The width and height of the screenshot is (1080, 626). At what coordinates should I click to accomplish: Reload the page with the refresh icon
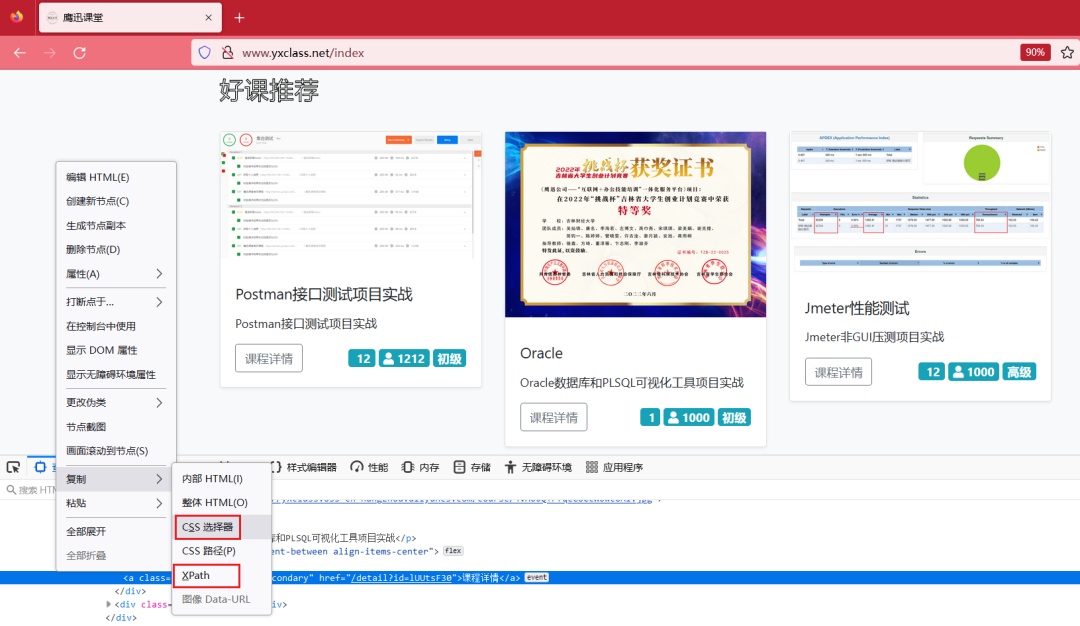80,53
